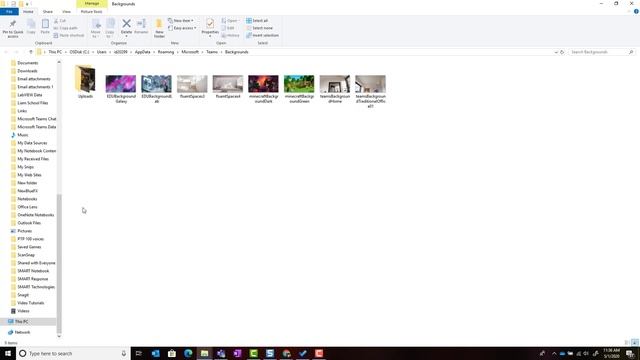Click navigation pane scroll down arrow
The width and height of the screenshot is (640, 360).
coord(59,336)
